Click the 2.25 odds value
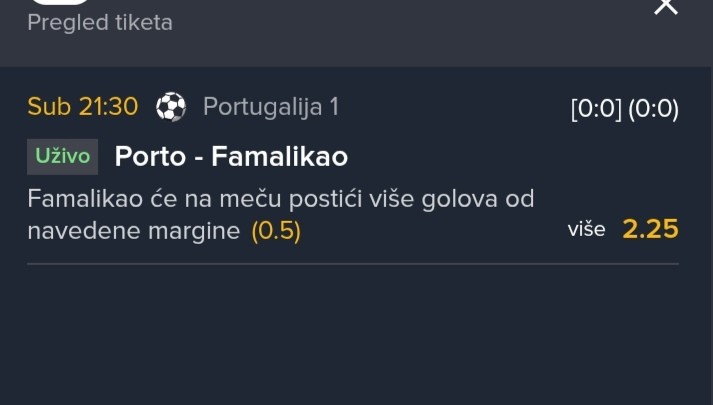This screenshot has width=713, height=405. click(x=650, y=230)
